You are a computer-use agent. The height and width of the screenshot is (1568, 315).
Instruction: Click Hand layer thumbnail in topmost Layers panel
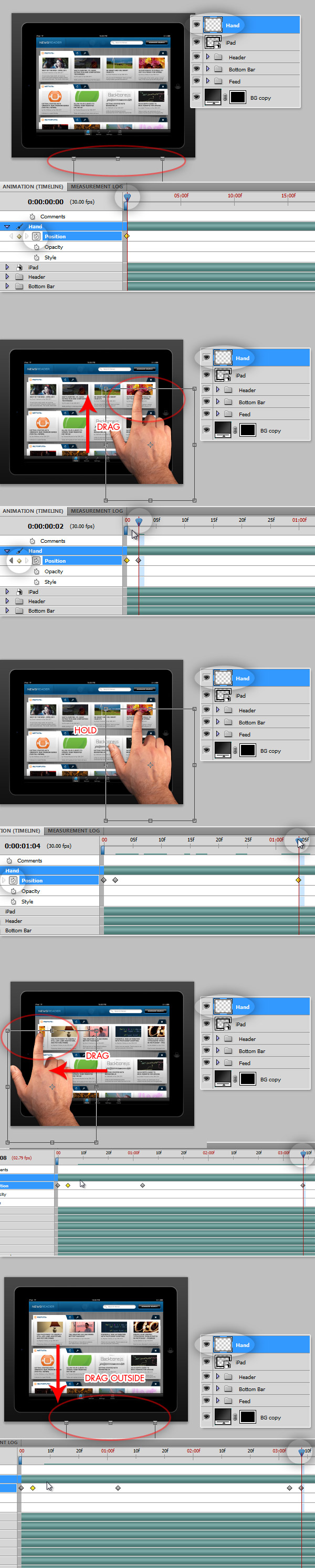pos(213,25)
